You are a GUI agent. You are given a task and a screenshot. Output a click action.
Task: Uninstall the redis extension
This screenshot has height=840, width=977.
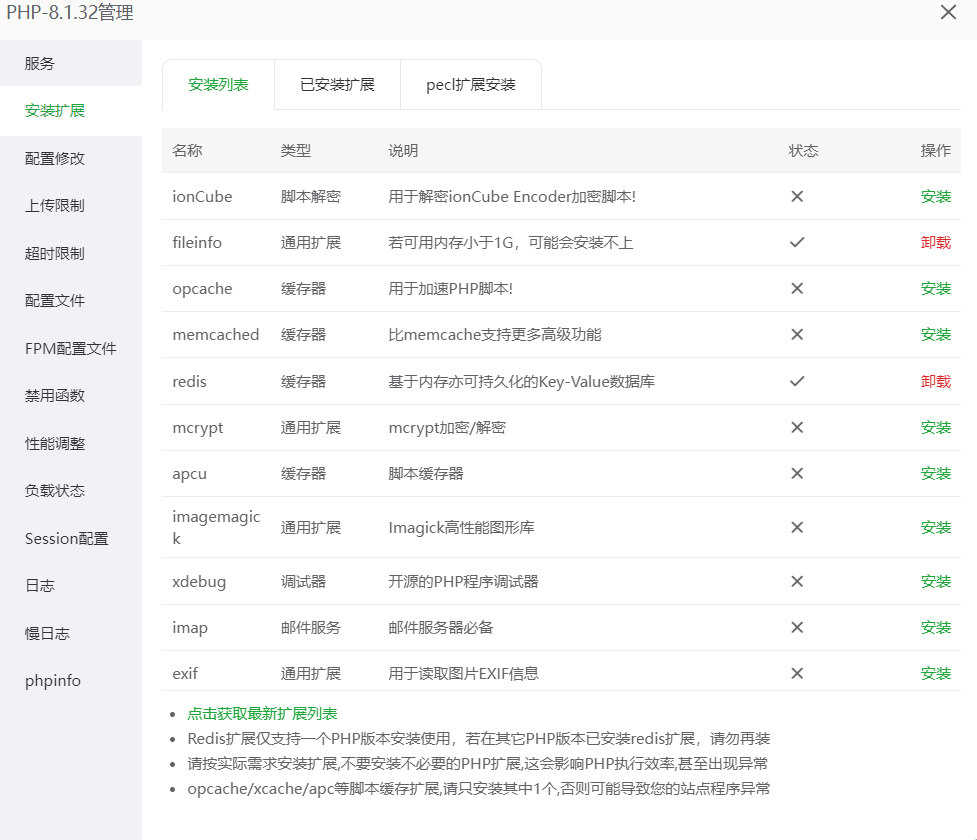coord(936,382)
